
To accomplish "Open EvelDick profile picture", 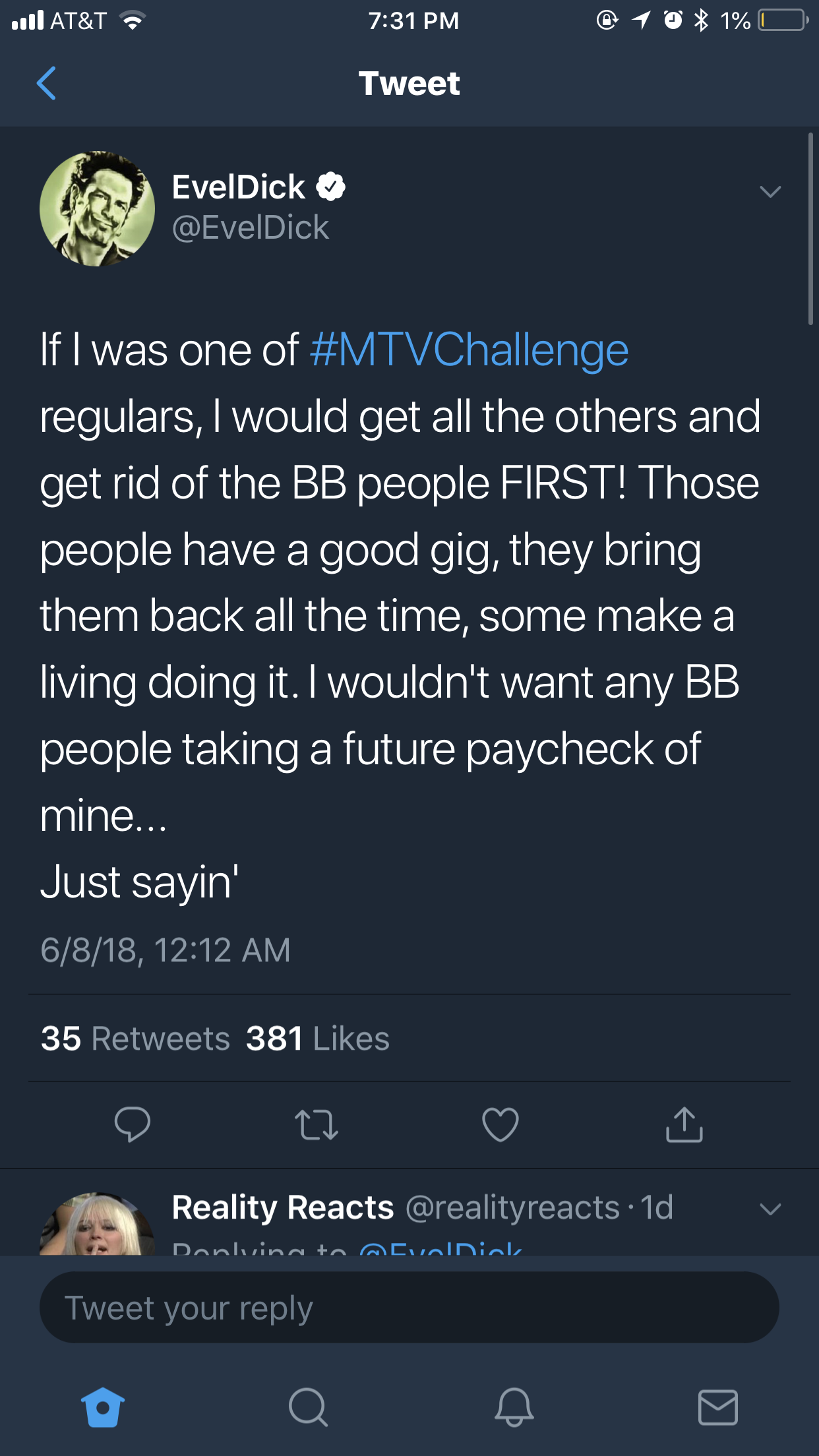I will pos(97,208).
